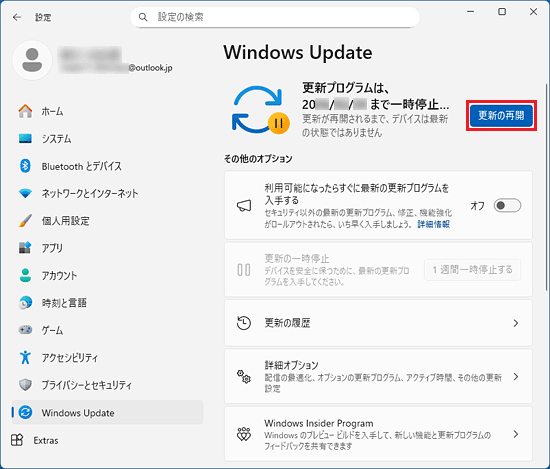
Task: Open the 詳細情報 link
Action: pyautogui.click(x=434, y=224)
